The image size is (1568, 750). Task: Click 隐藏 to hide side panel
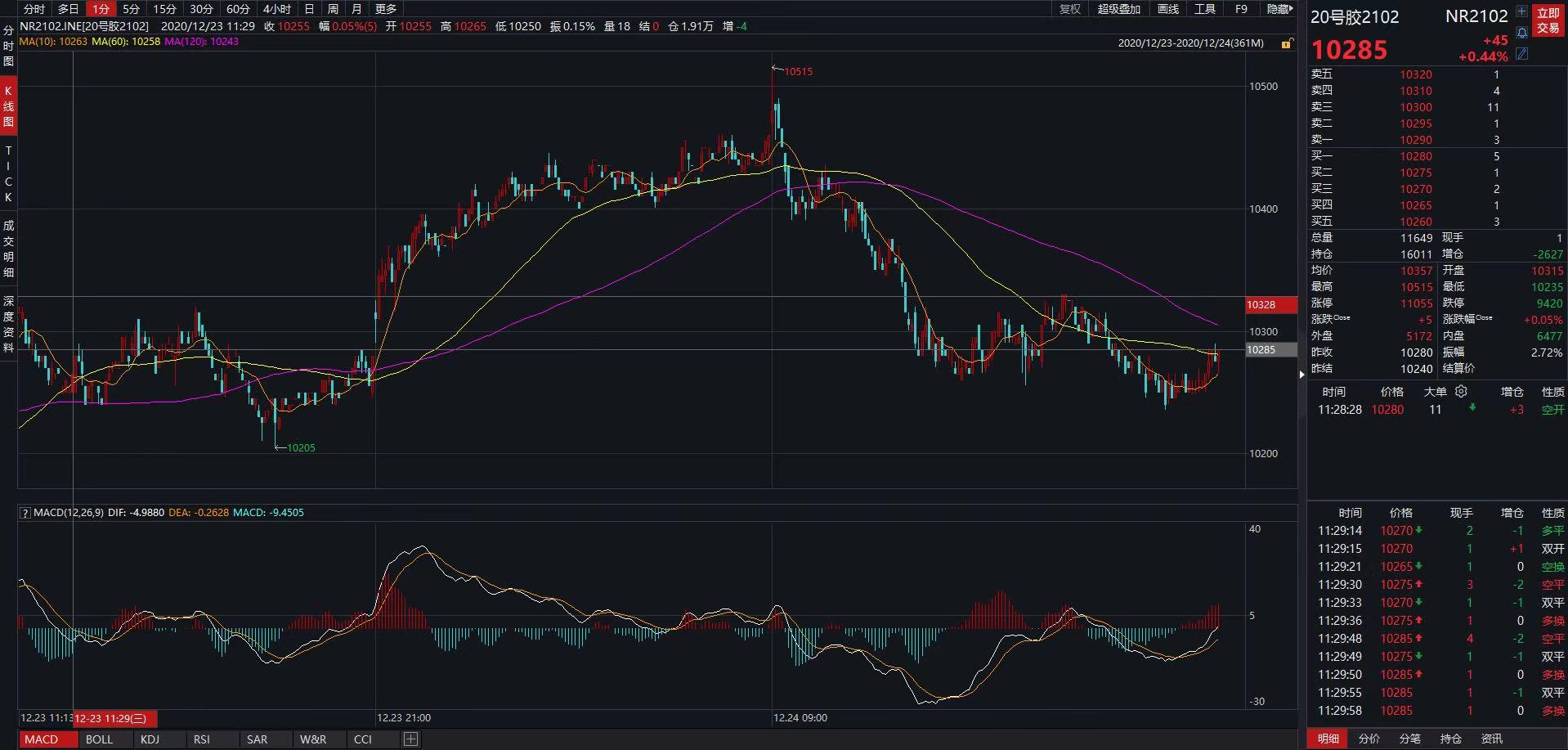click(x=1279, y=9)
